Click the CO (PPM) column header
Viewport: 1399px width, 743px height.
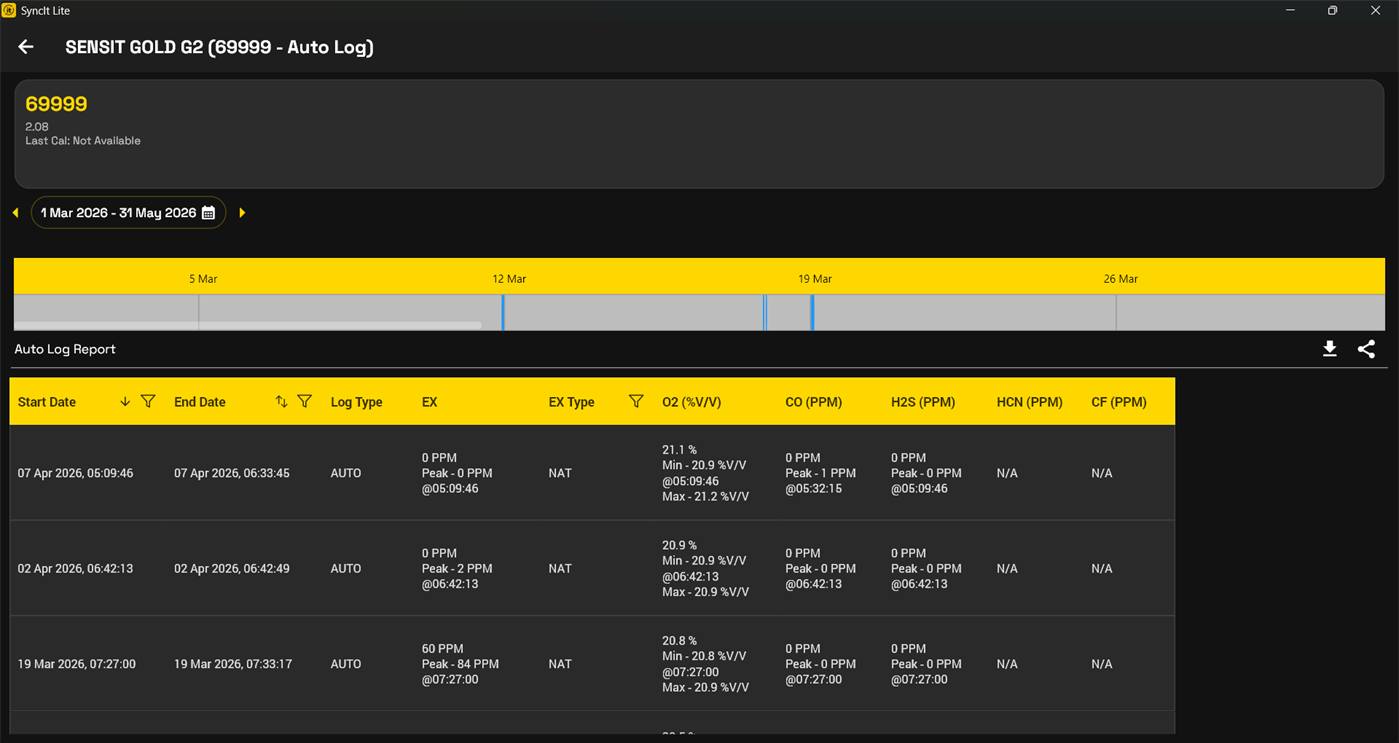tap(814, 402)
